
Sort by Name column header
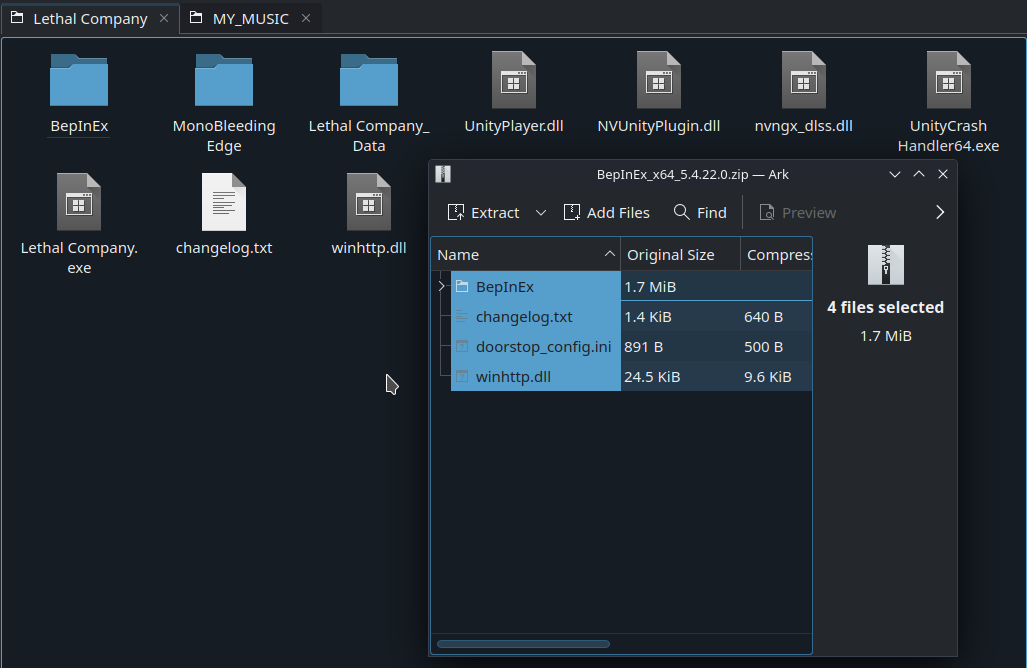[x=525, y=255]
